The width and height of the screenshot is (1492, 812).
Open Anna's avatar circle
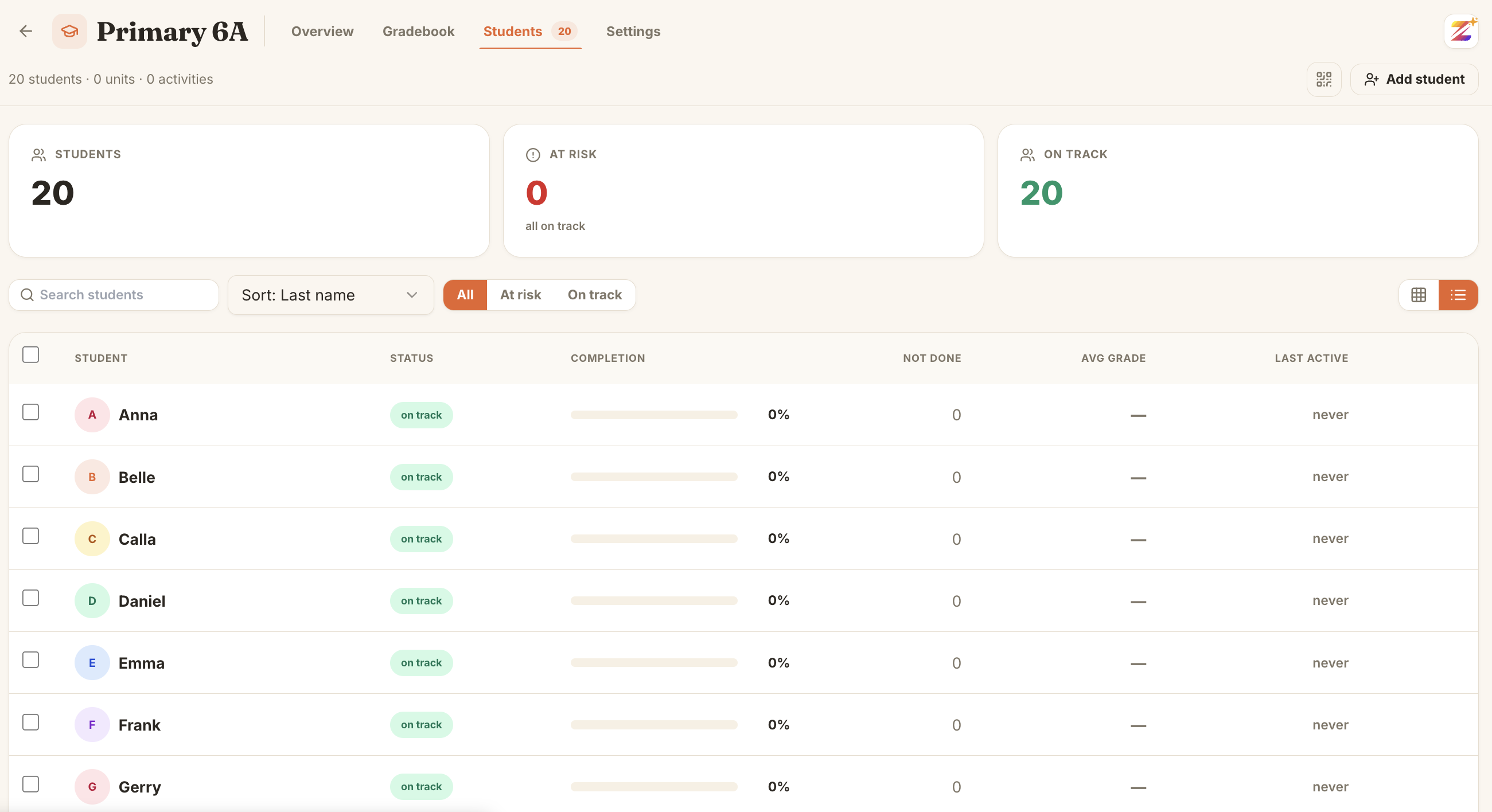[x=92, y=415]
